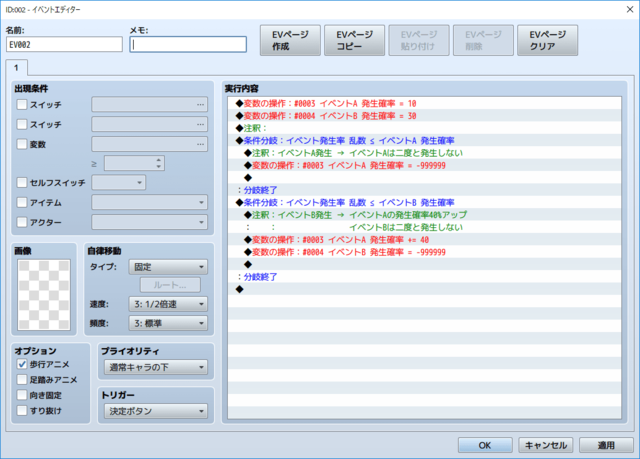Check the アイテム condition checkbox
This screenshot has width=640, height=459.
22,202
